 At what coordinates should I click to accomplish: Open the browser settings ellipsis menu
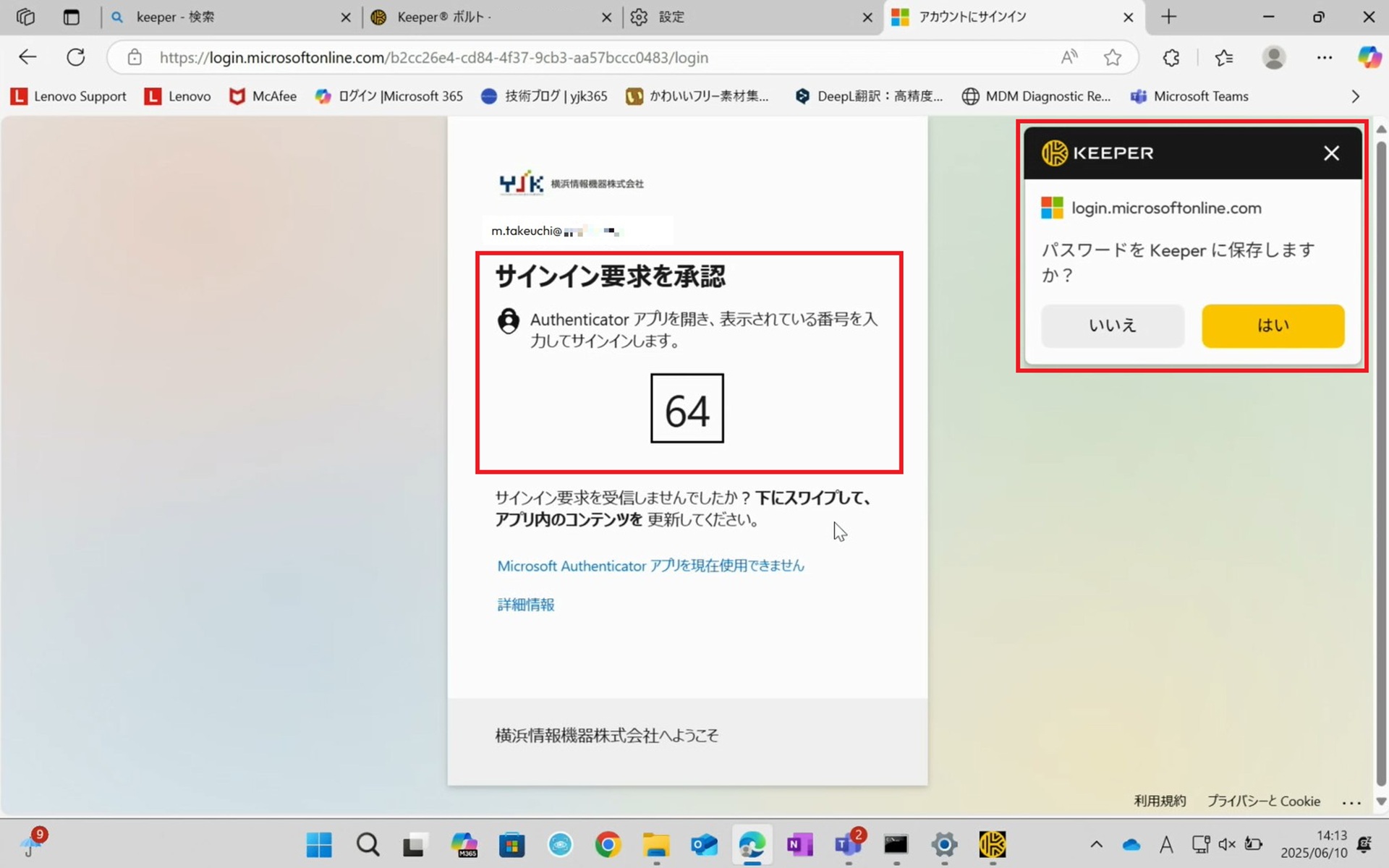1325,57
